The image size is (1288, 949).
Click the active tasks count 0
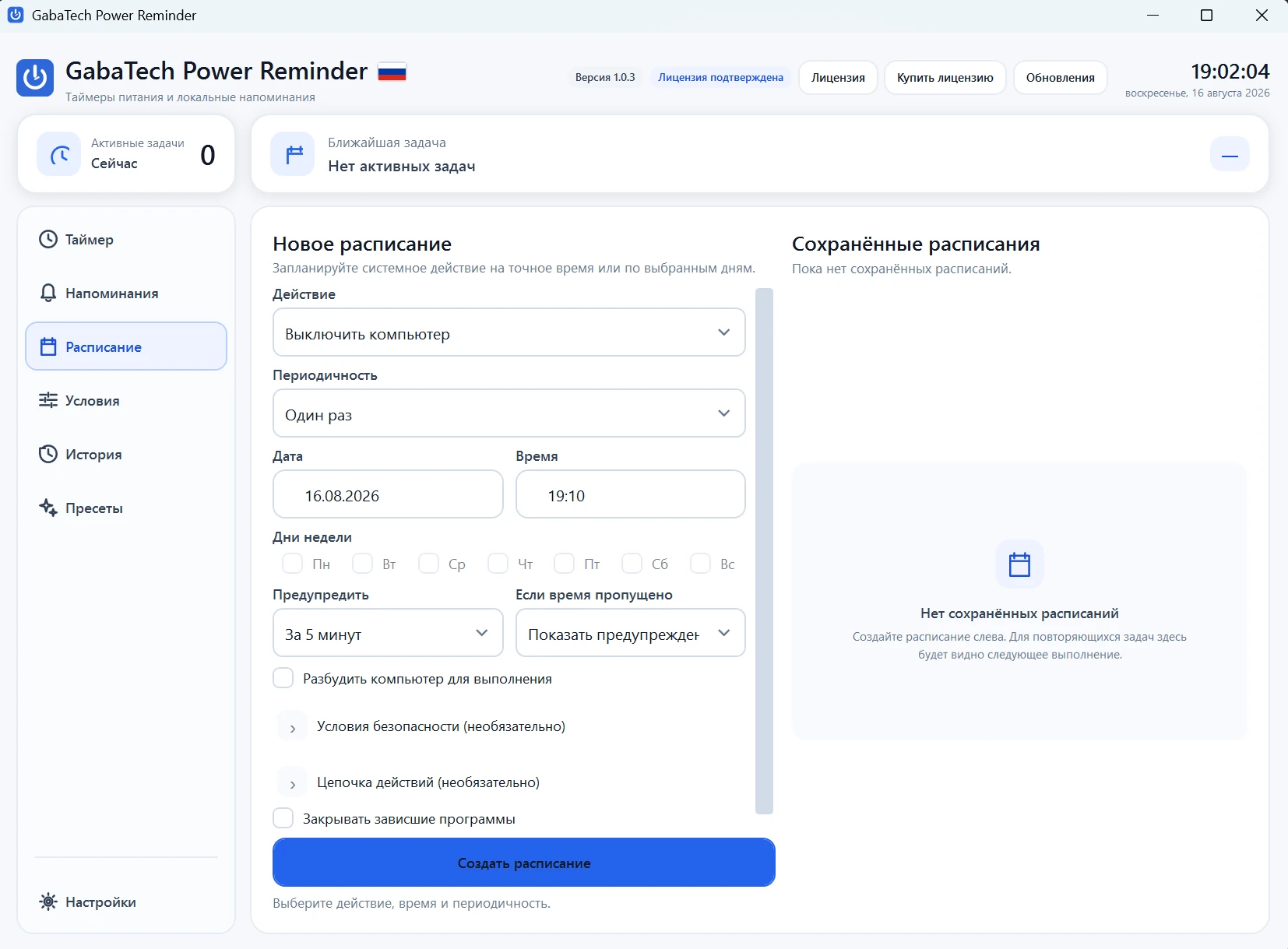[208, 155]
